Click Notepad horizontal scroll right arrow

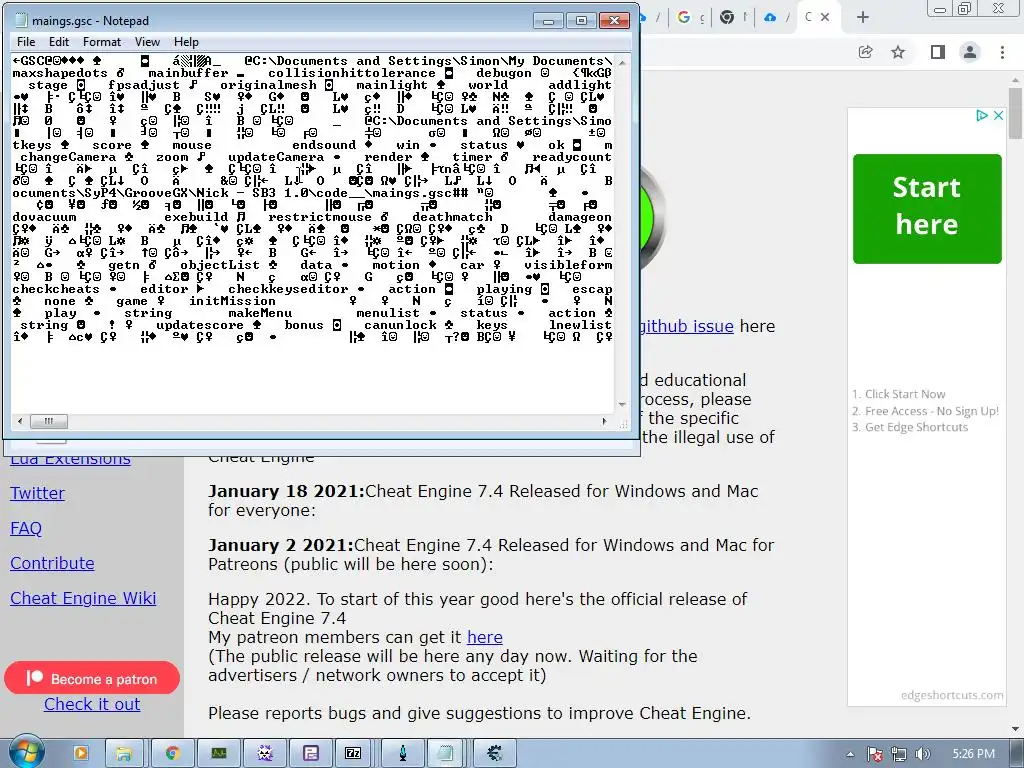click(x=604, y=421)
